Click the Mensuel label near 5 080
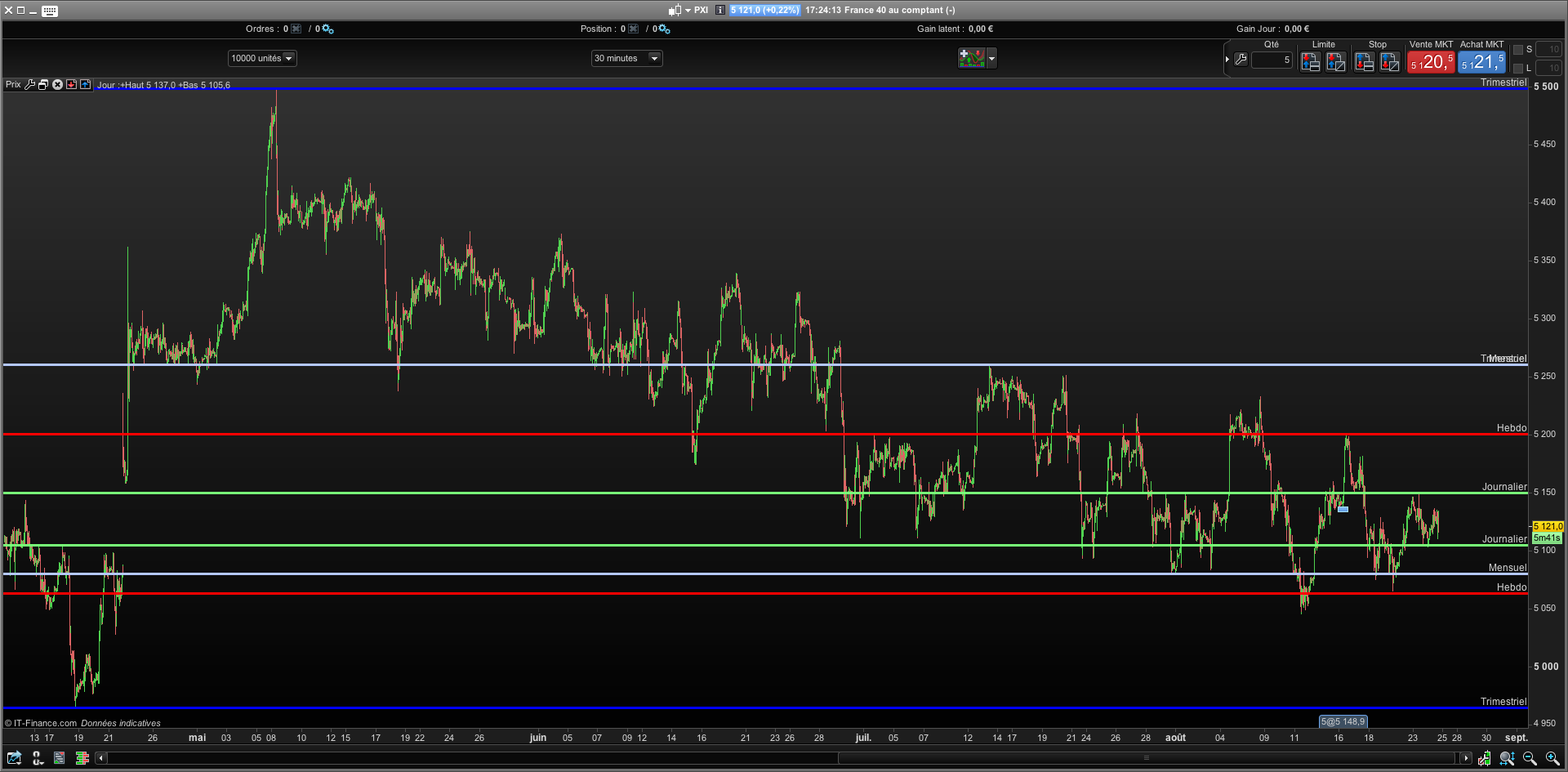Image resolution: width=1568 pixels, height=772 pixels. pyautogui.click(x=1508, y=568)
